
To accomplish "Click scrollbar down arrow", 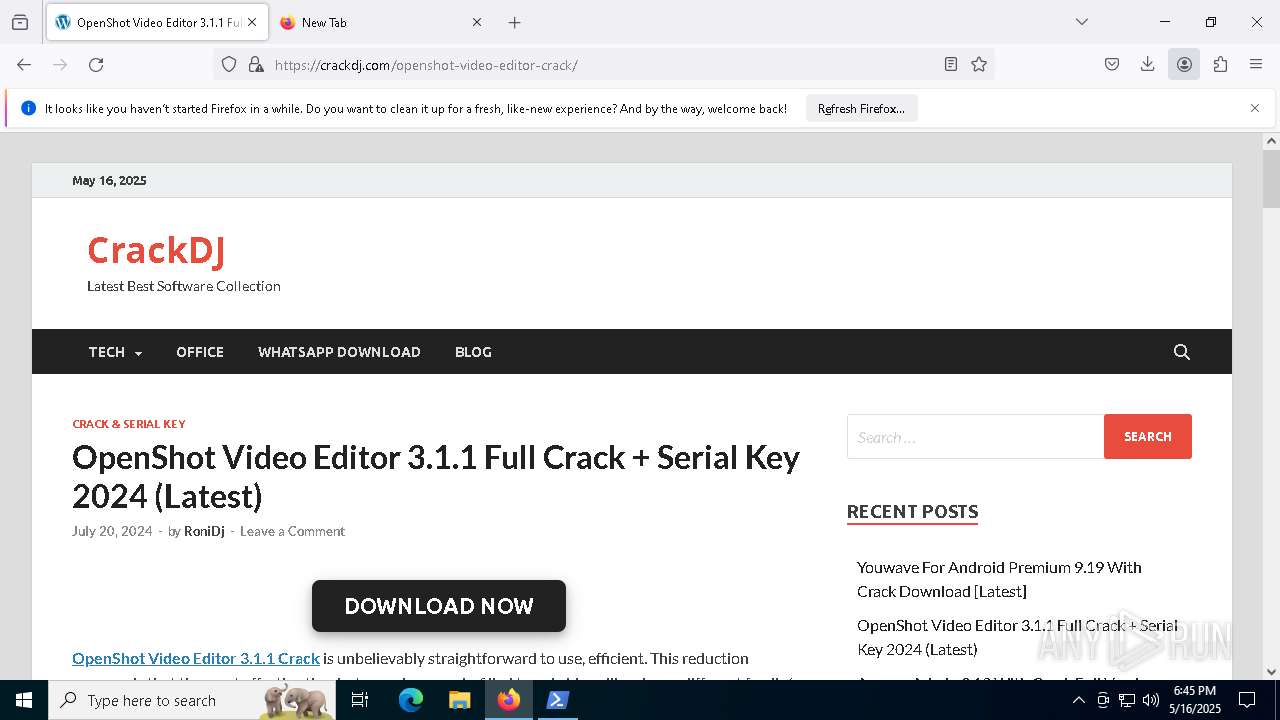I will click(x=1271, y=671).
